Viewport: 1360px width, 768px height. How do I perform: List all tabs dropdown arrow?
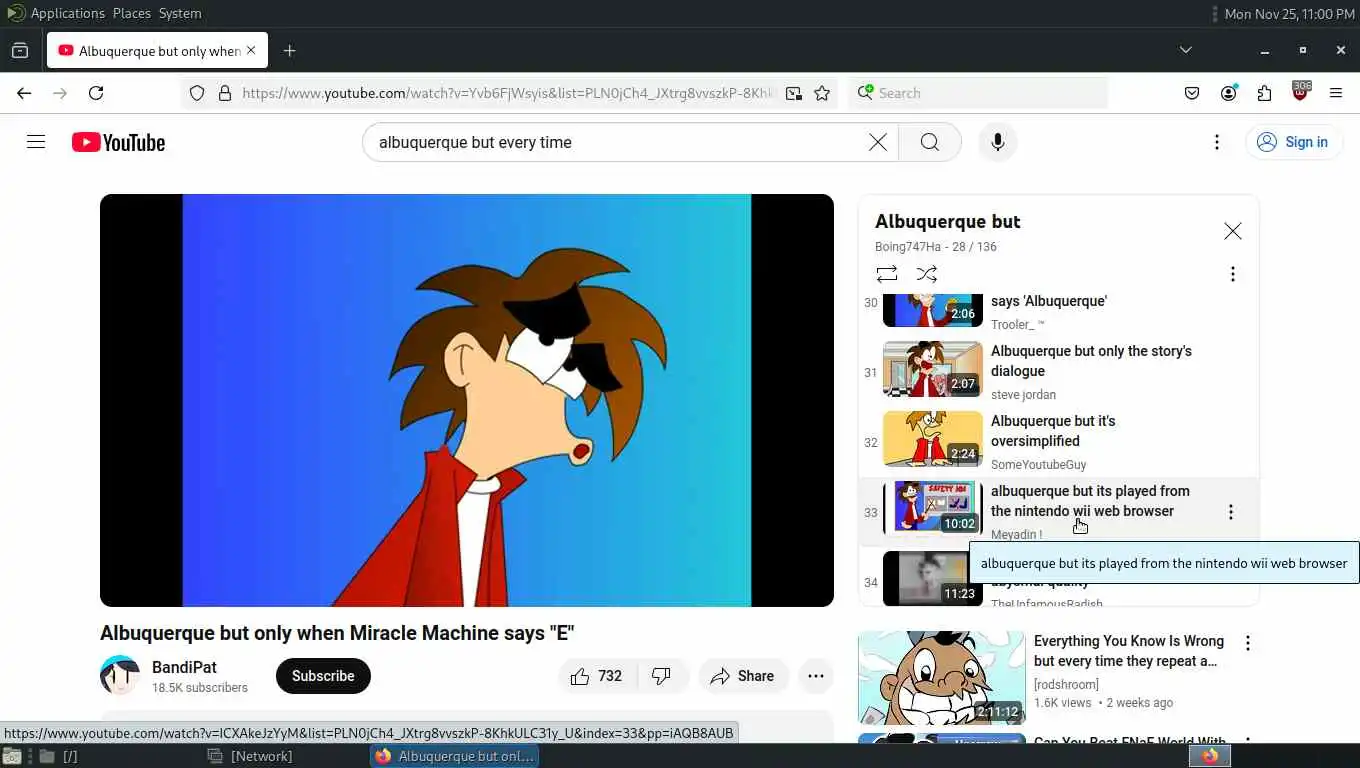coord(1185,50)
